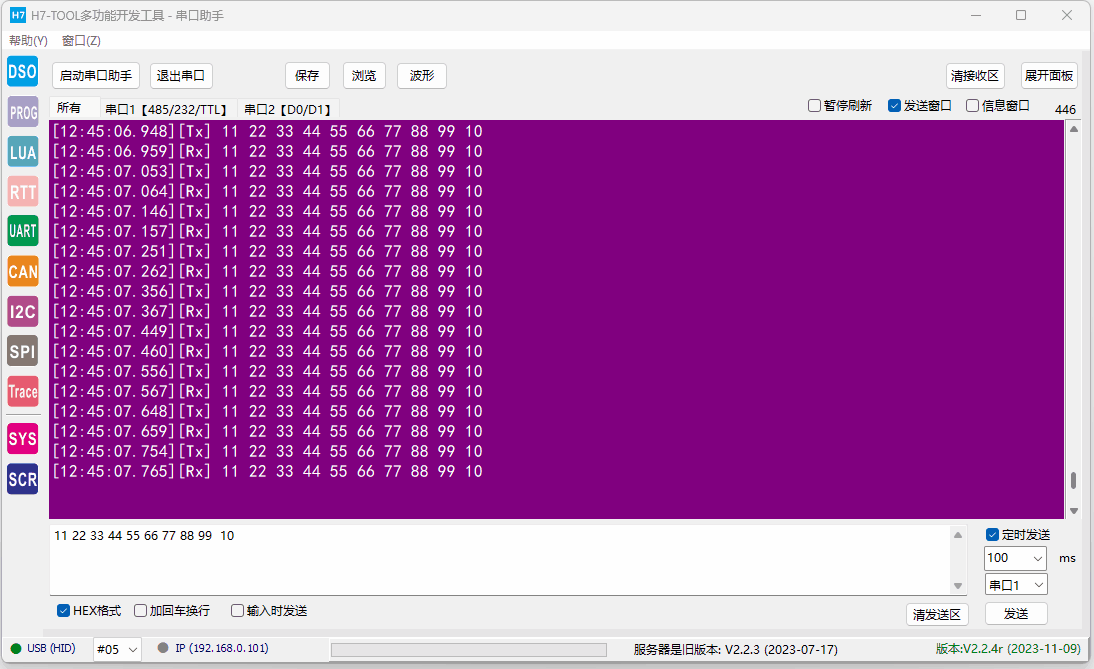Uncheck the HEX格式 checkbox
This screenshot has height=669, width=1094.
[x=63, y=611]
